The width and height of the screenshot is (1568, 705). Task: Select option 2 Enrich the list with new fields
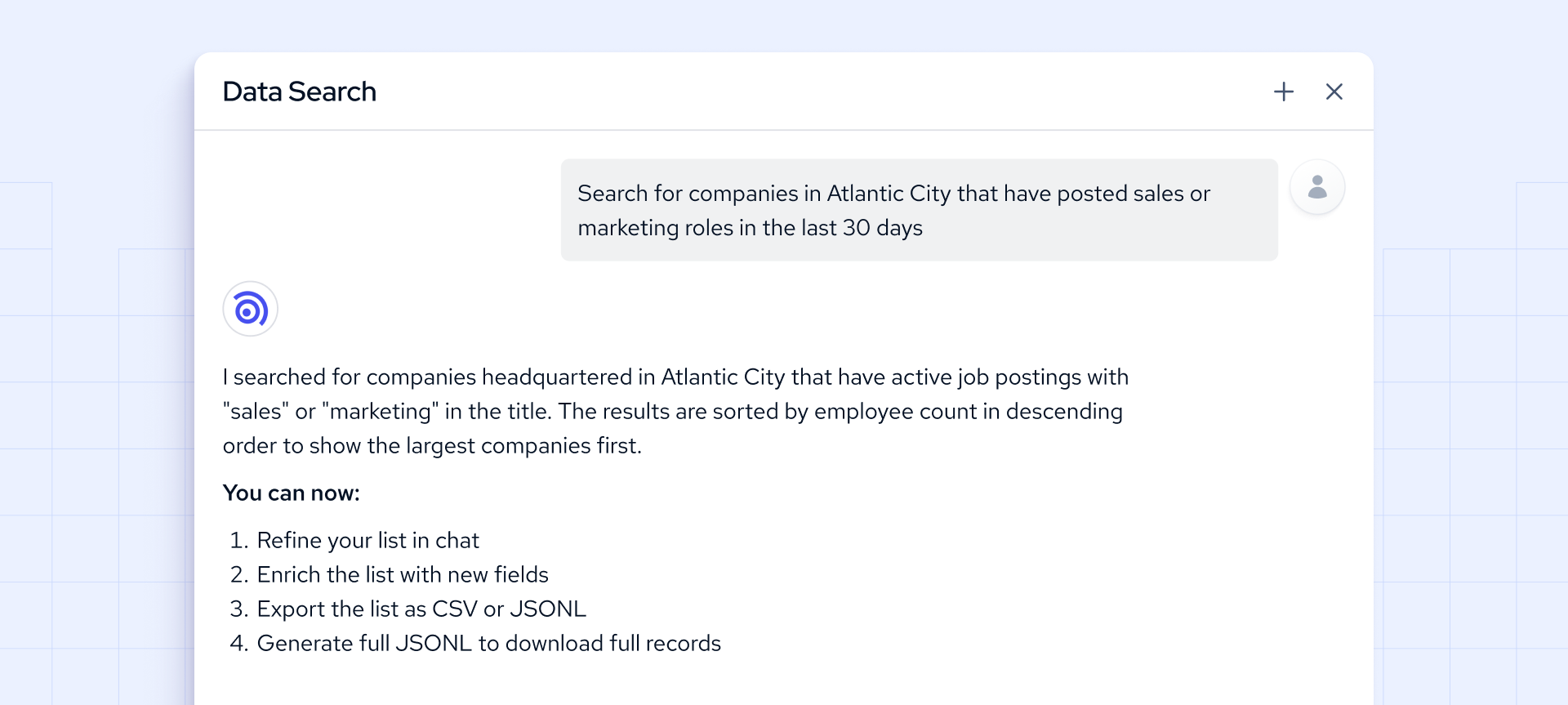pyautogui.click(x=403, y=574)
